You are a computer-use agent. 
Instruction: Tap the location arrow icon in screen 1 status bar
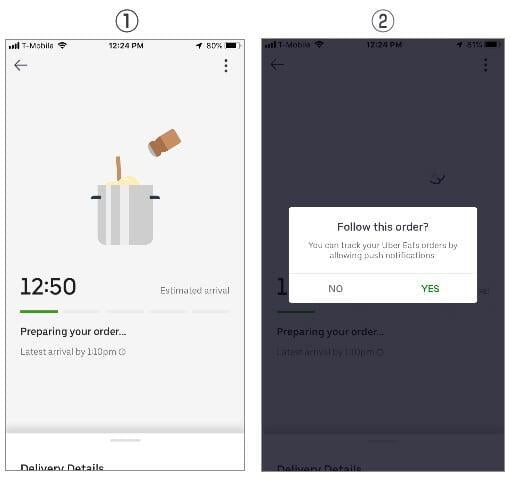(x=199, y=46)
